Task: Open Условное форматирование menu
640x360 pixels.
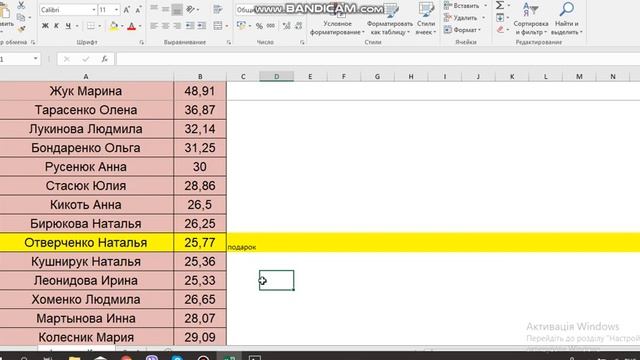Action: (337, 19)
